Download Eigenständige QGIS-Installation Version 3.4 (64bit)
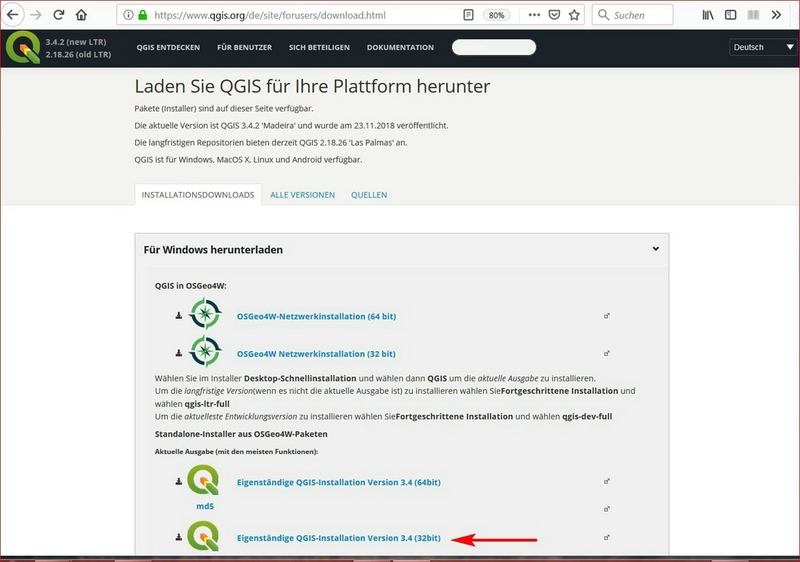 pyautogui.click(x=339, y=482)
